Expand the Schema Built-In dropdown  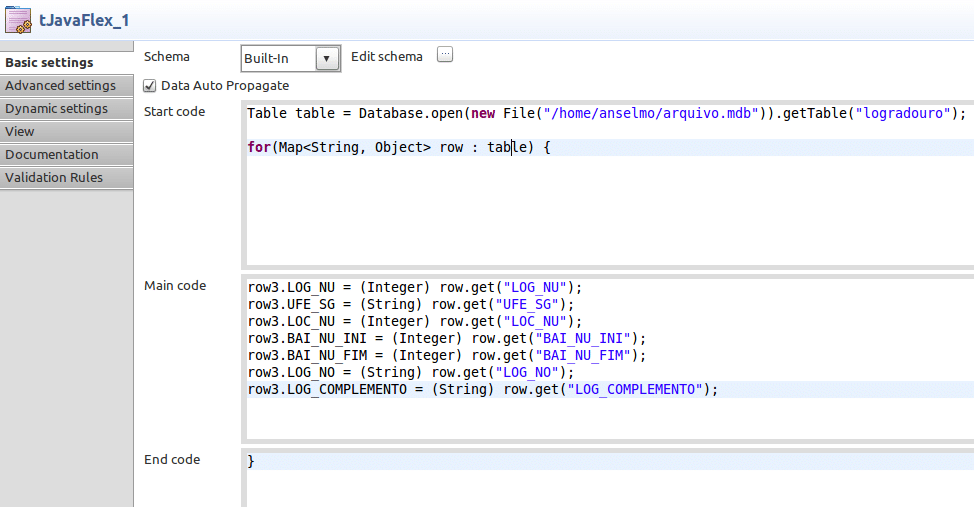click(x=327, y=58)
